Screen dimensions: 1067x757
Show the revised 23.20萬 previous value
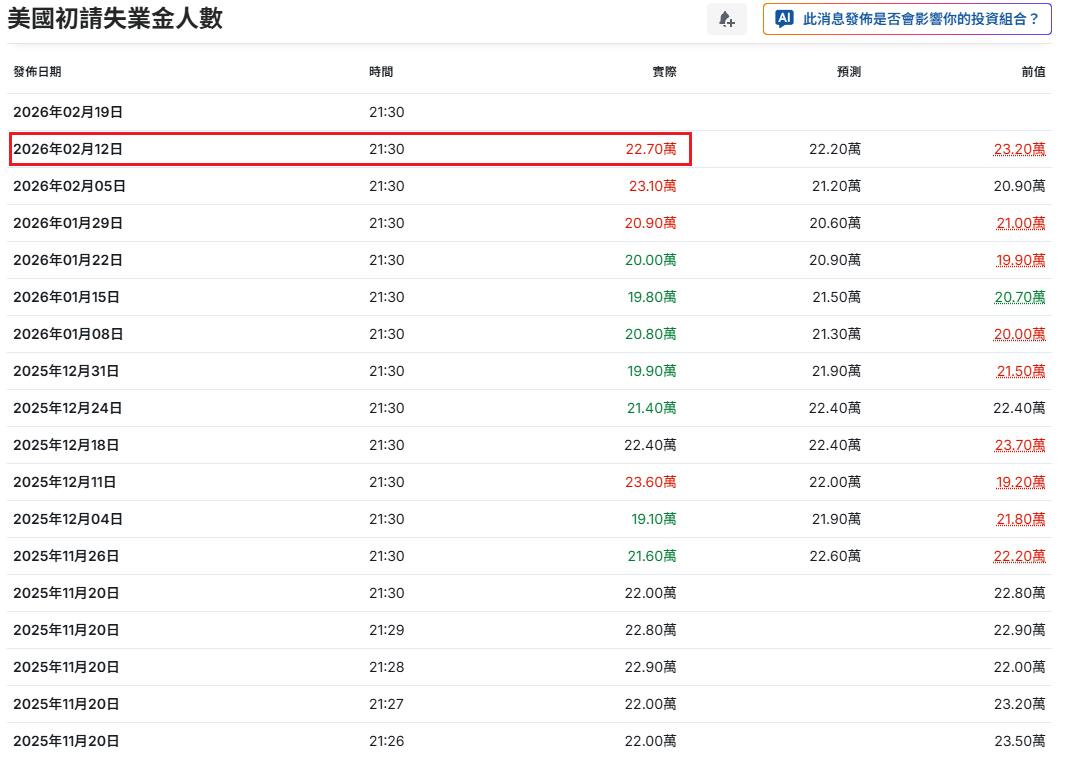(x=1019, y=149)
